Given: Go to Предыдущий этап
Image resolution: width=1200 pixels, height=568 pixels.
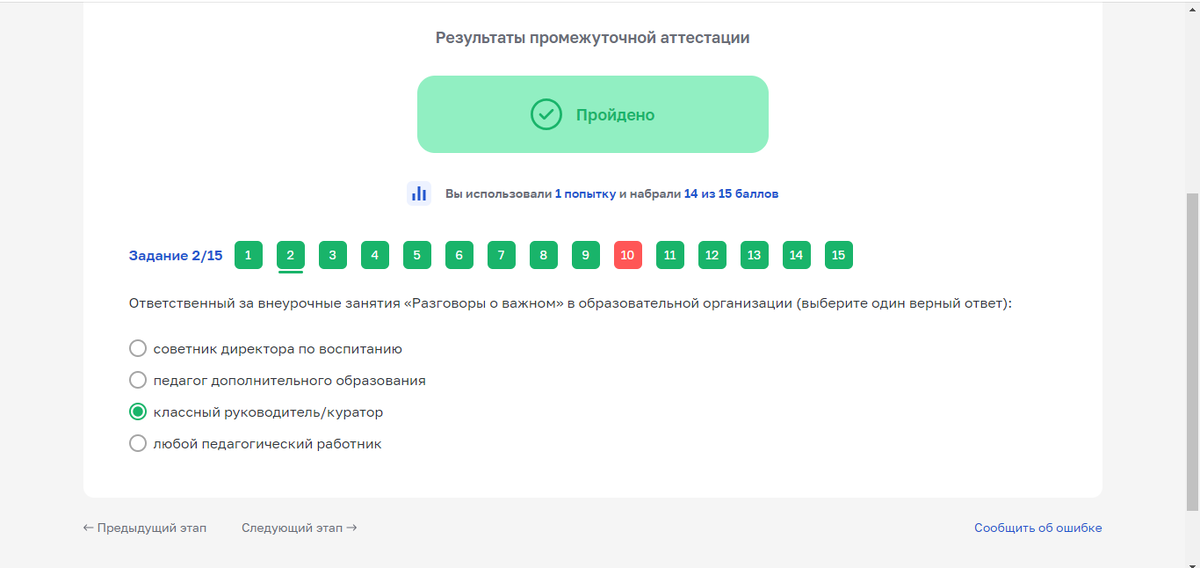Looking at the screenshot, I should [145, 528].
